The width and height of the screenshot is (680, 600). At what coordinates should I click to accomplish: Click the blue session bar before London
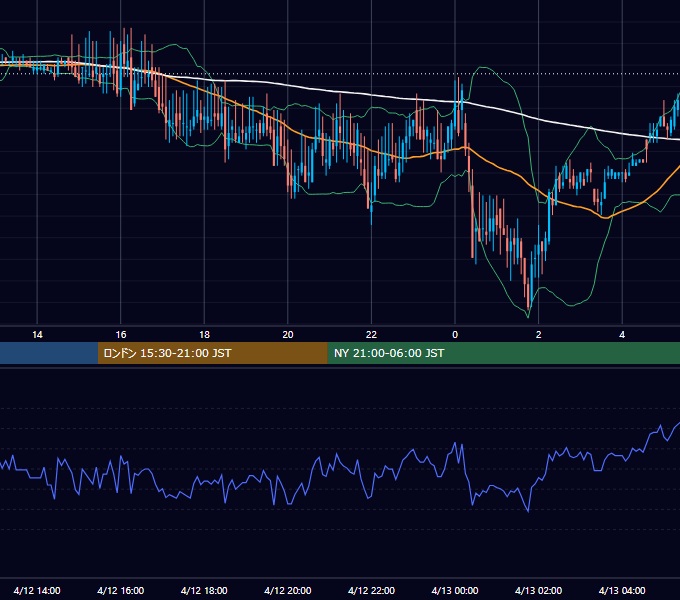click(x=49, y=353)
